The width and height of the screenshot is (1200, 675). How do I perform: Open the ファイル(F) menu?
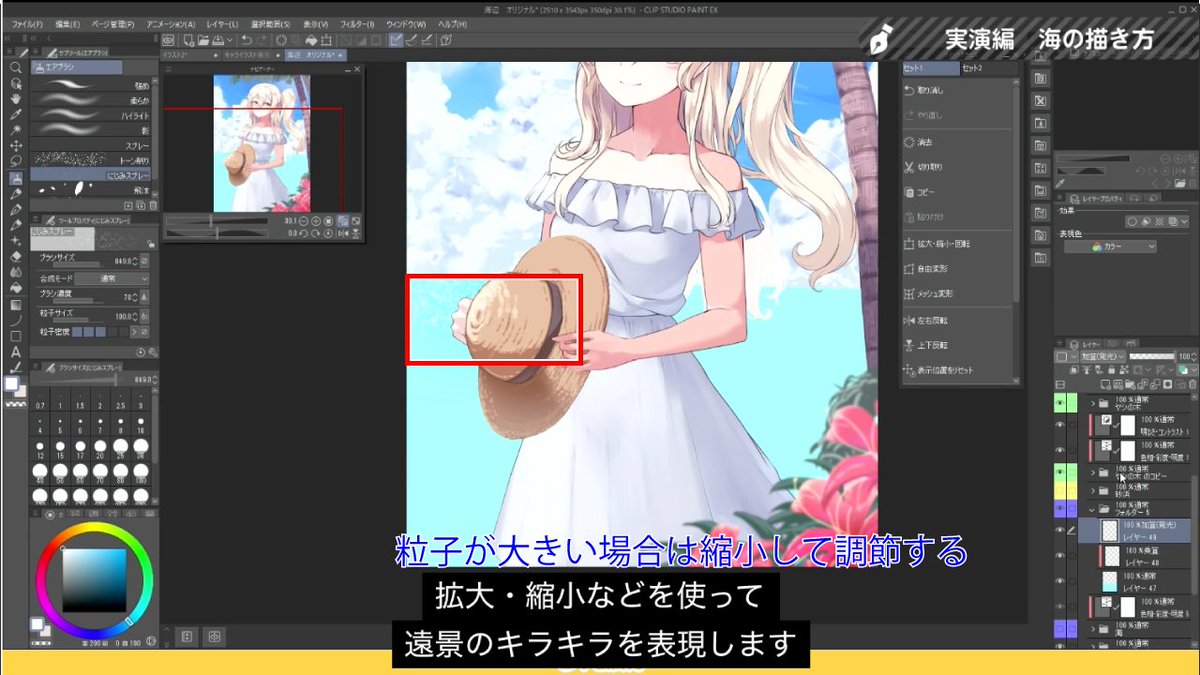(x=27, y=23)
